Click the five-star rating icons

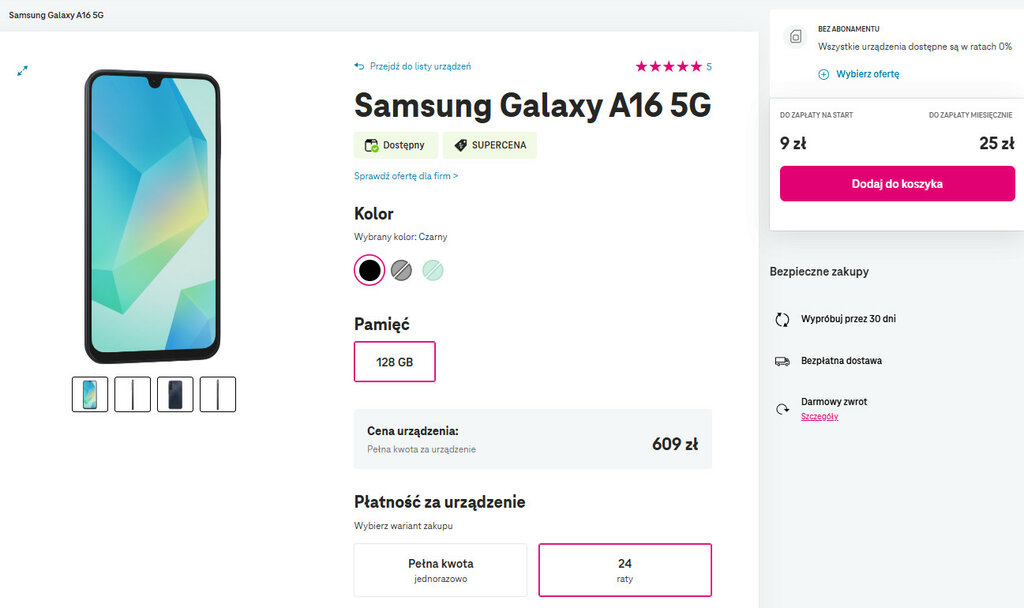click(x=668, y=67)
